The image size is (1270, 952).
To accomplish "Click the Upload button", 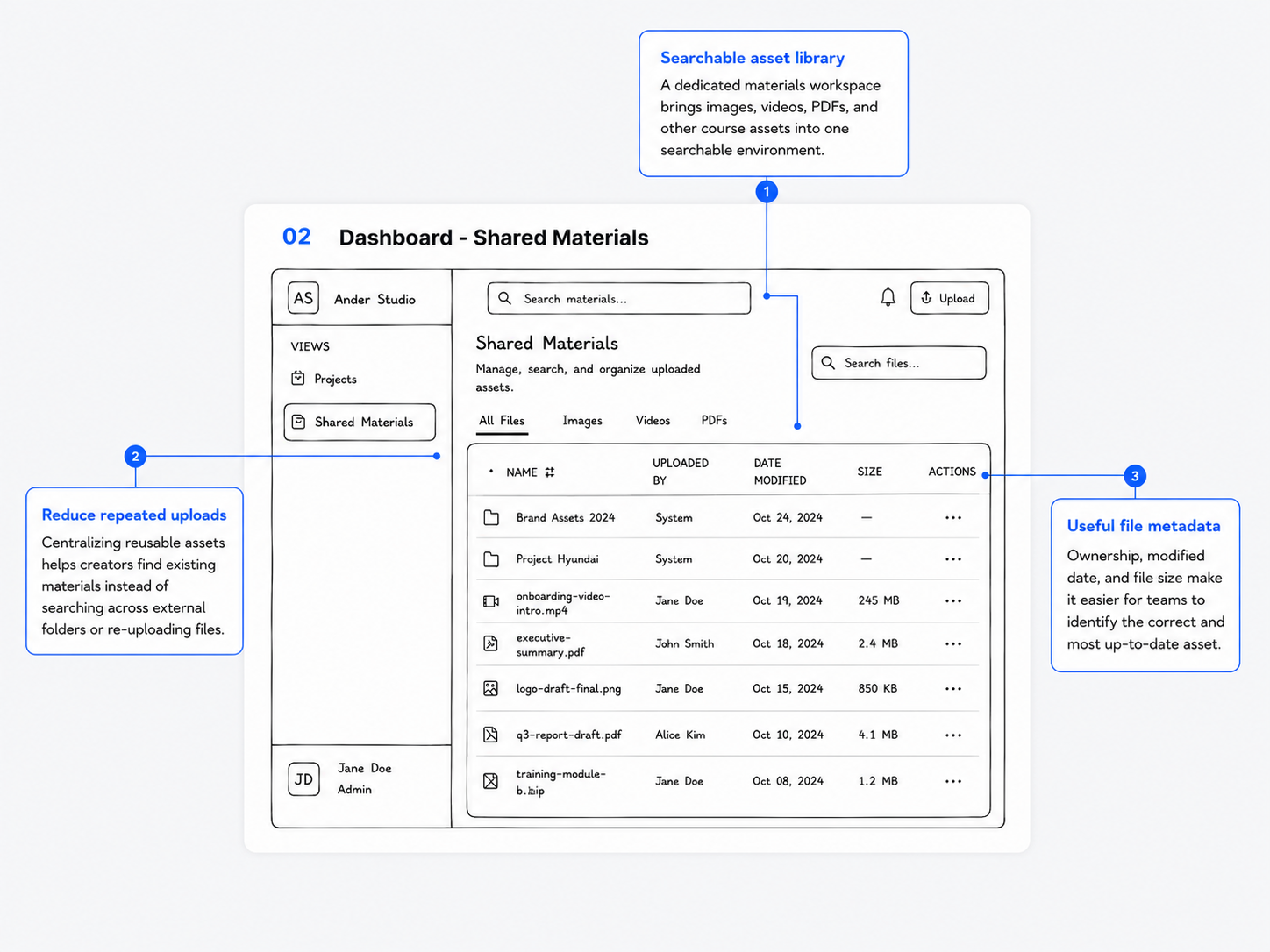I will 949,298.
